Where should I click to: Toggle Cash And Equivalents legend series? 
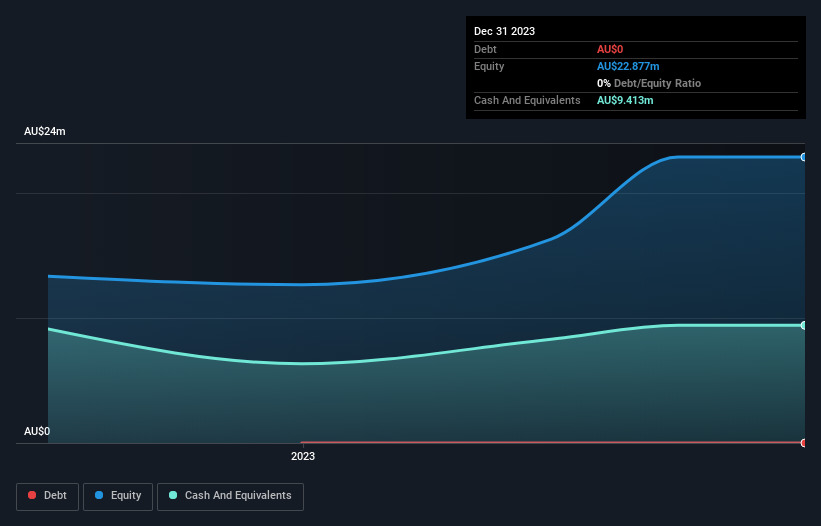tap(230, 496)
